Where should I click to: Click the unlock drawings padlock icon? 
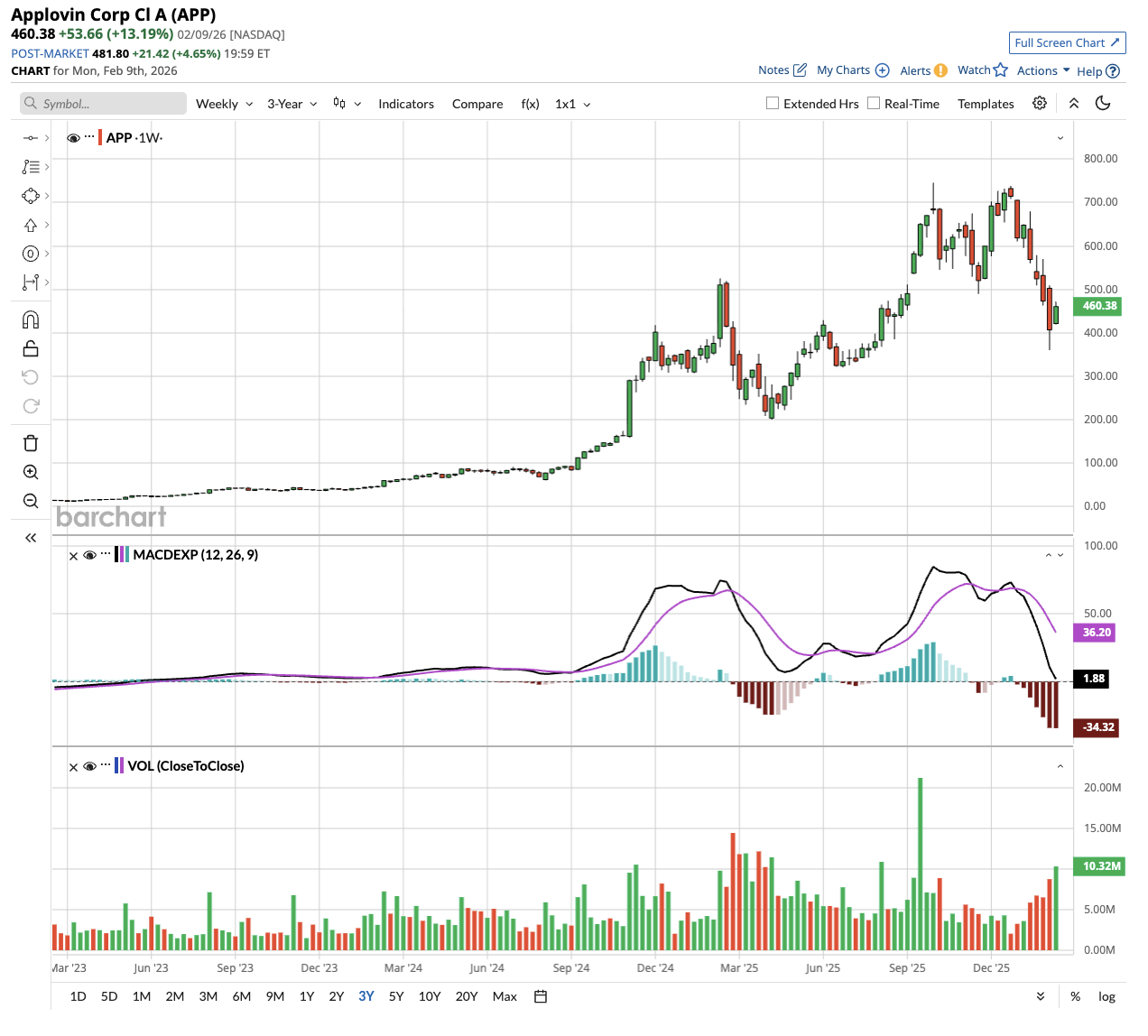click(31, 349)
